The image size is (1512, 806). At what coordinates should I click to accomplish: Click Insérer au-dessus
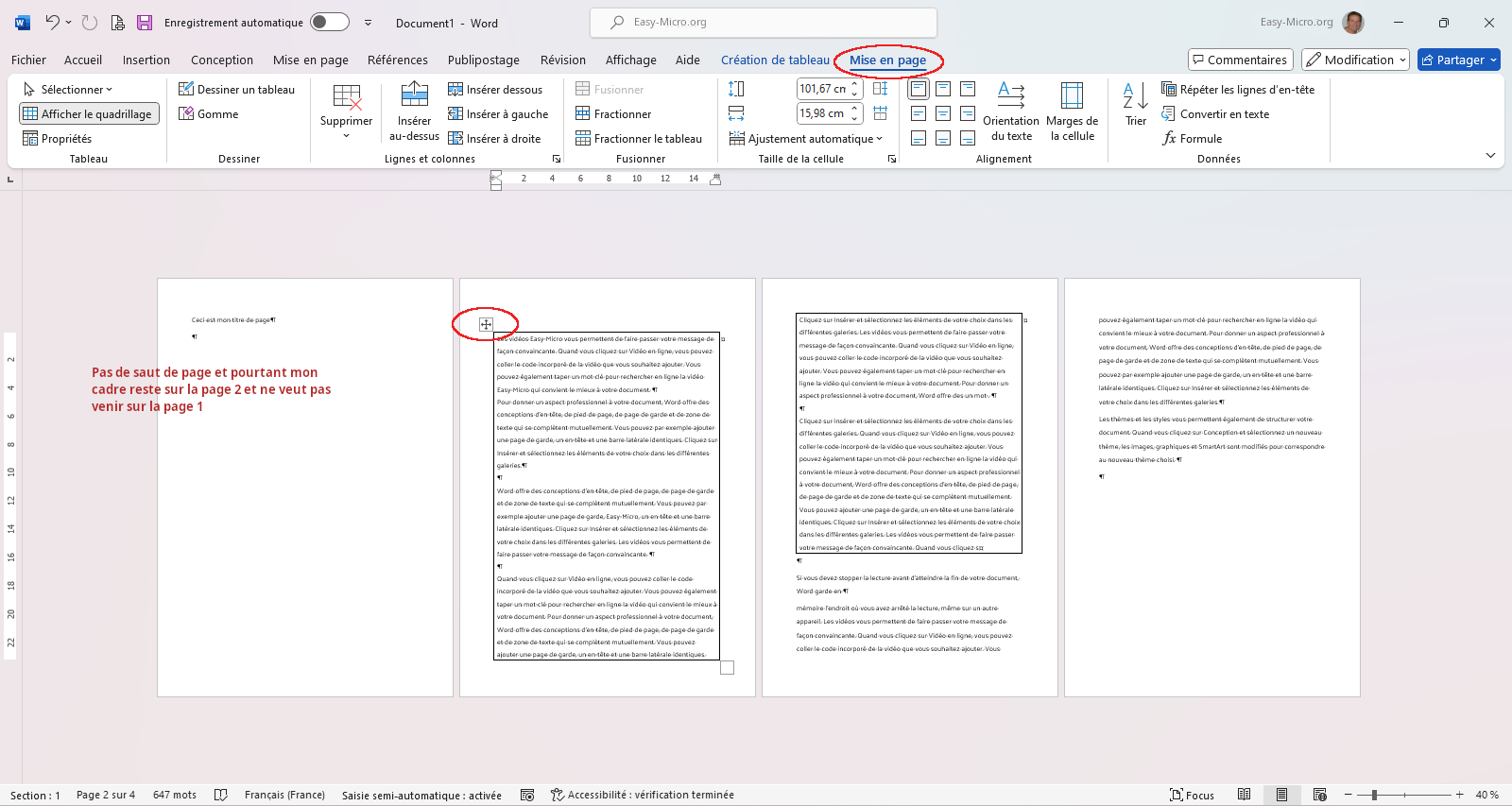click(x=414, y=112)
